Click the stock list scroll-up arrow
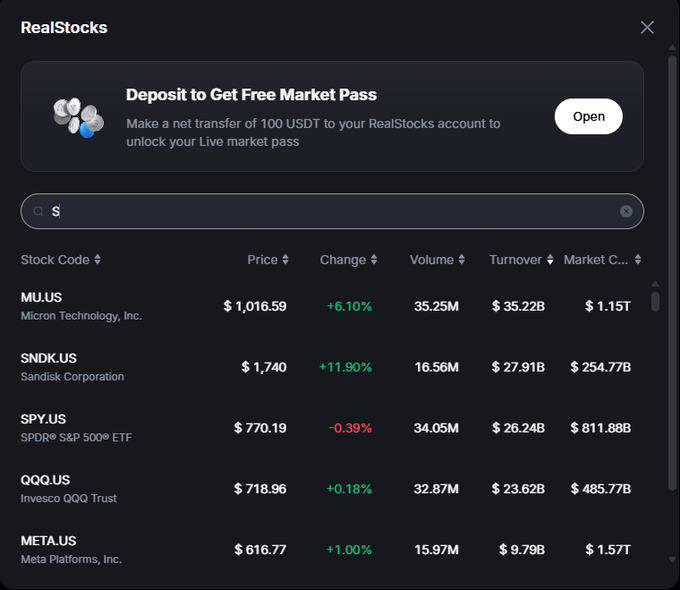The image size is (680, 590). (655, 284)
